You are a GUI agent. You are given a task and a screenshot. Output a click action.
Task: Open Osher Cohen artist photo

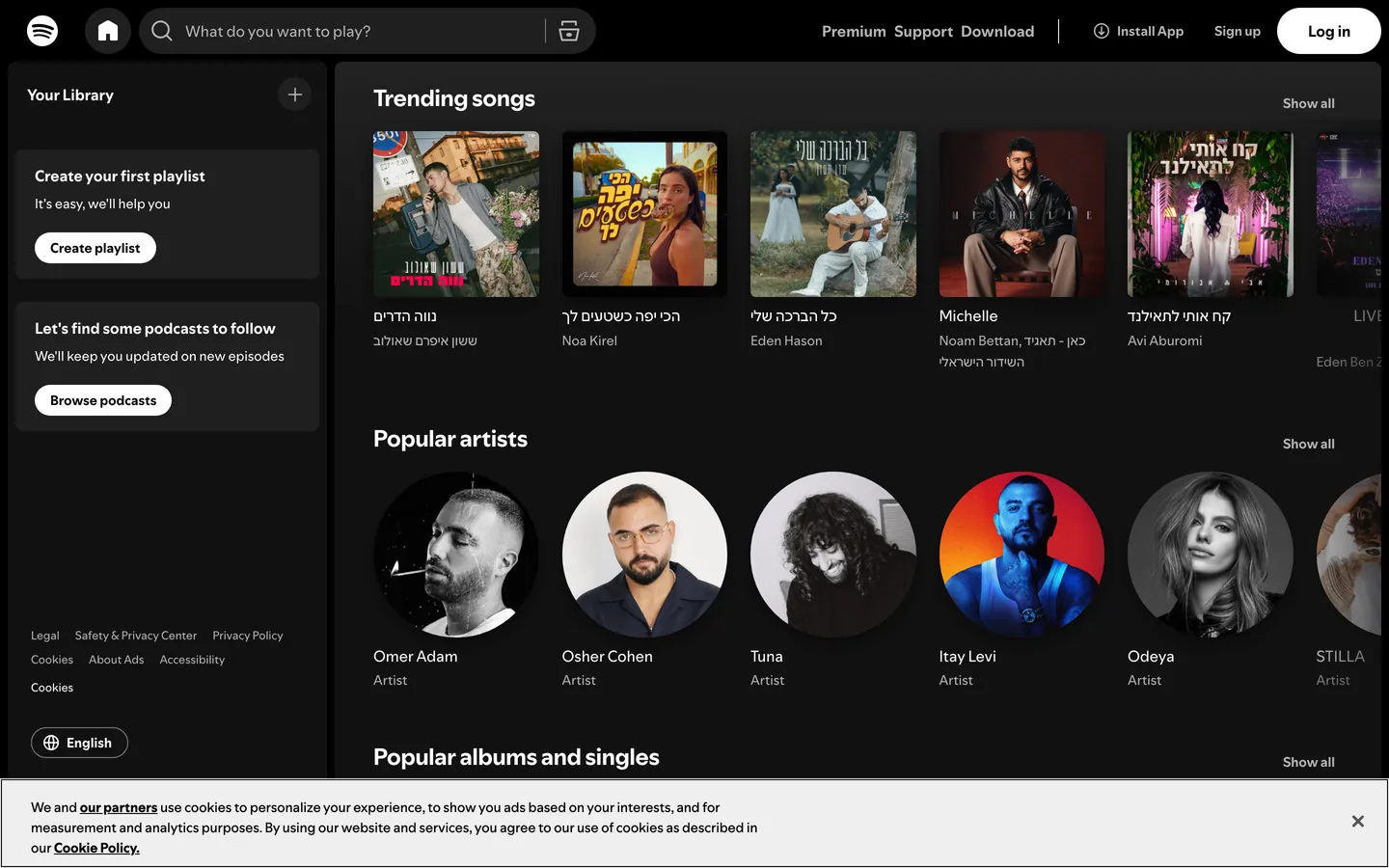644,555
